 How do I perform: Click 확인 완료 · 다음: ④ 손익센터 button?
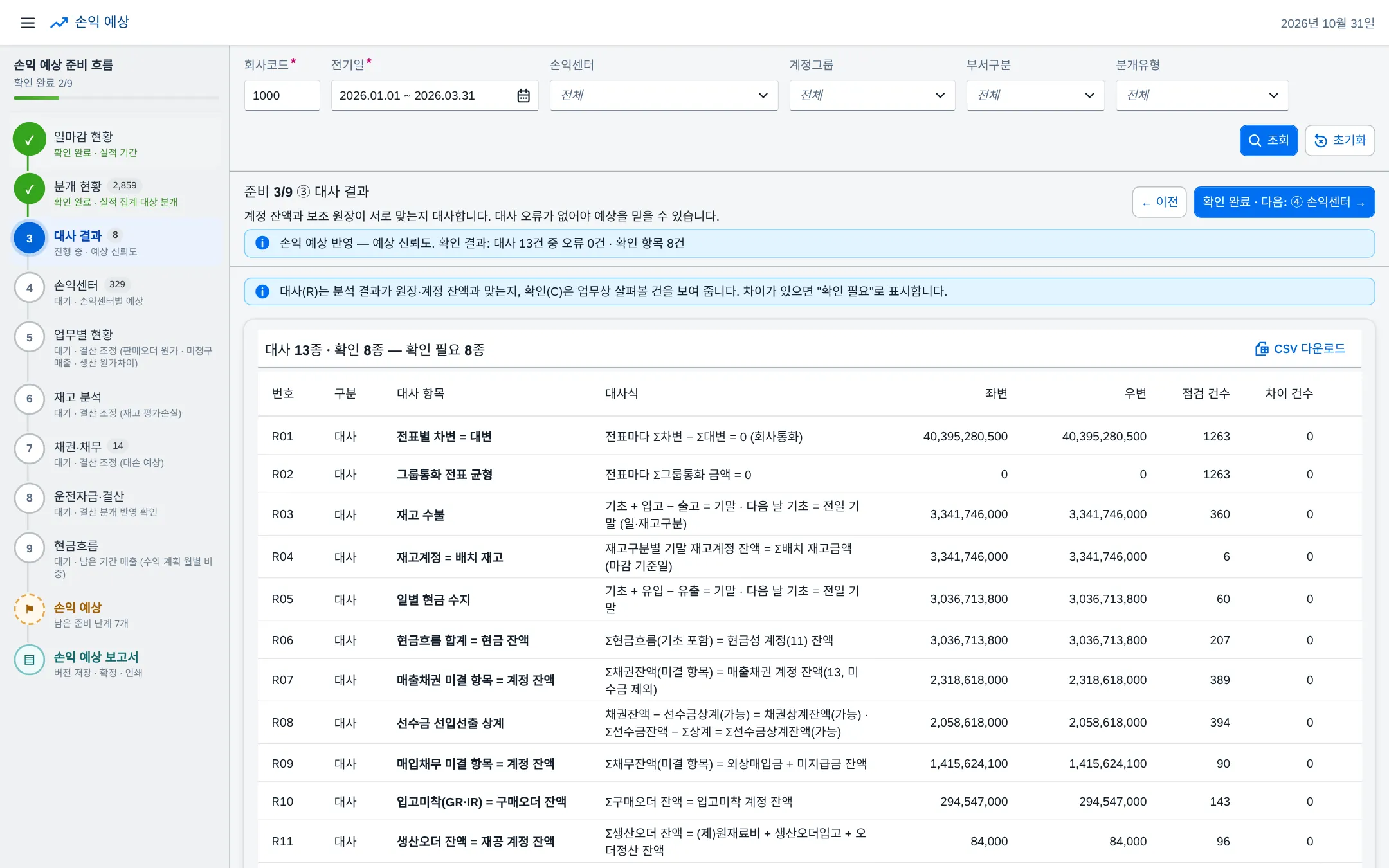[1284, 202]
